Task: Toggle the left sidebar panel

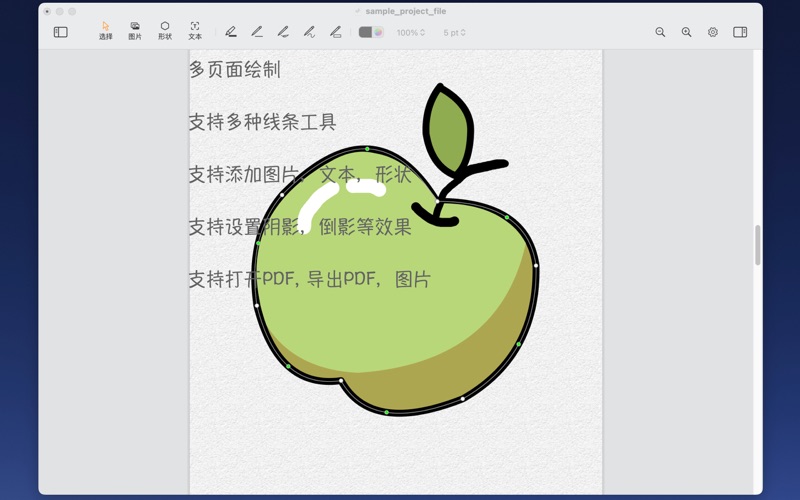Action: [60, 32]
